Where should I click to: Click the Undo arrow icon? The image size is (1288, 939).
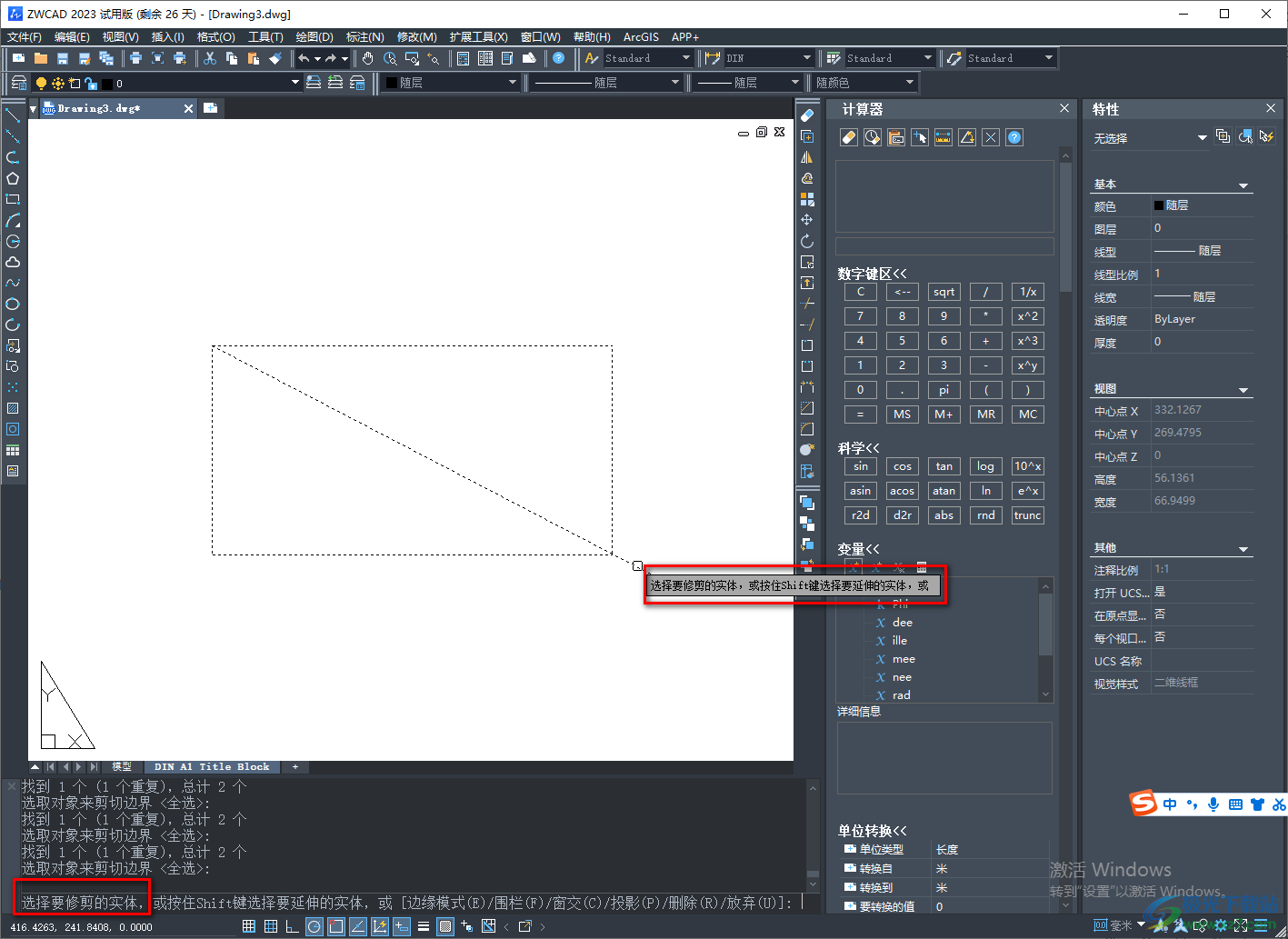pos(304,58)
